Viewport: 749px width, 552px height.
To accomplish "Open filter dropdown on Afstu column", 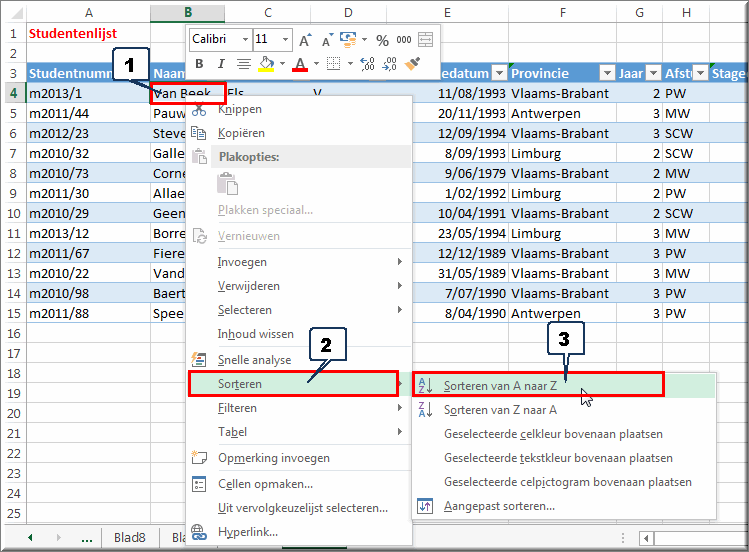I will pyautogui.click(x=700, y=74).
